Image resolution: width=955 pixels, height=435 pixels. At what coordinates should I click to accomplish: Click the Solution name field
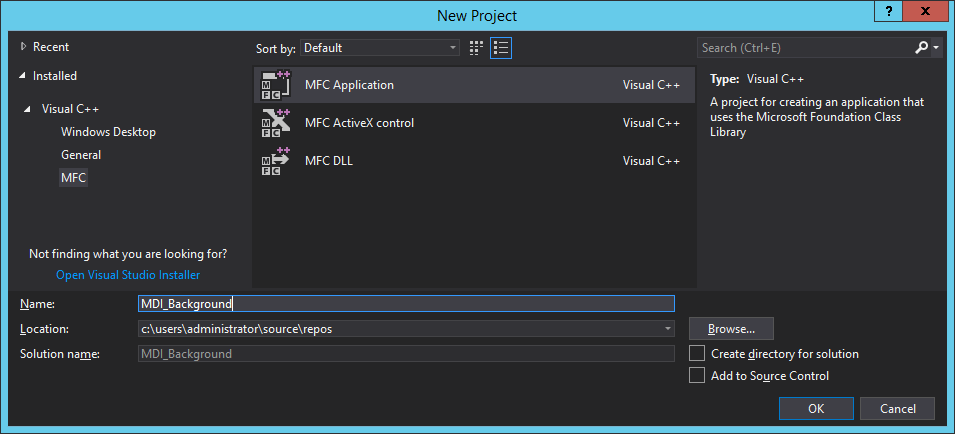point(406,354)
